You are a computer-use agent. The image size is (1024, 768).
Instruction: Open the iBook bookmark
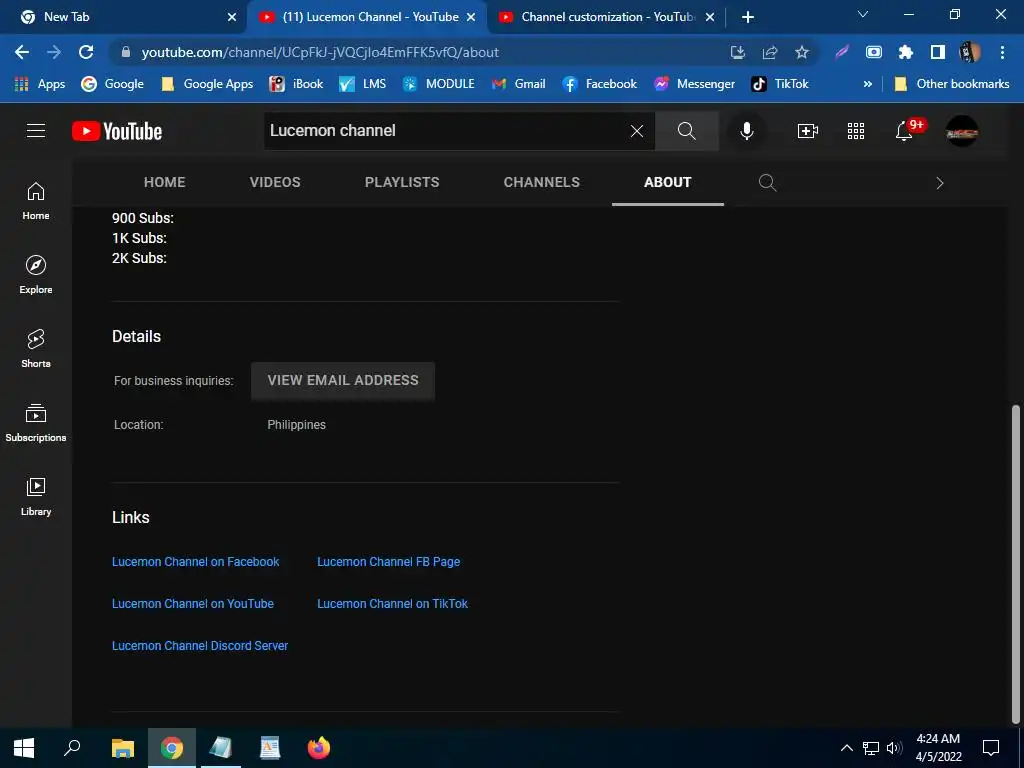click(296, 84)
